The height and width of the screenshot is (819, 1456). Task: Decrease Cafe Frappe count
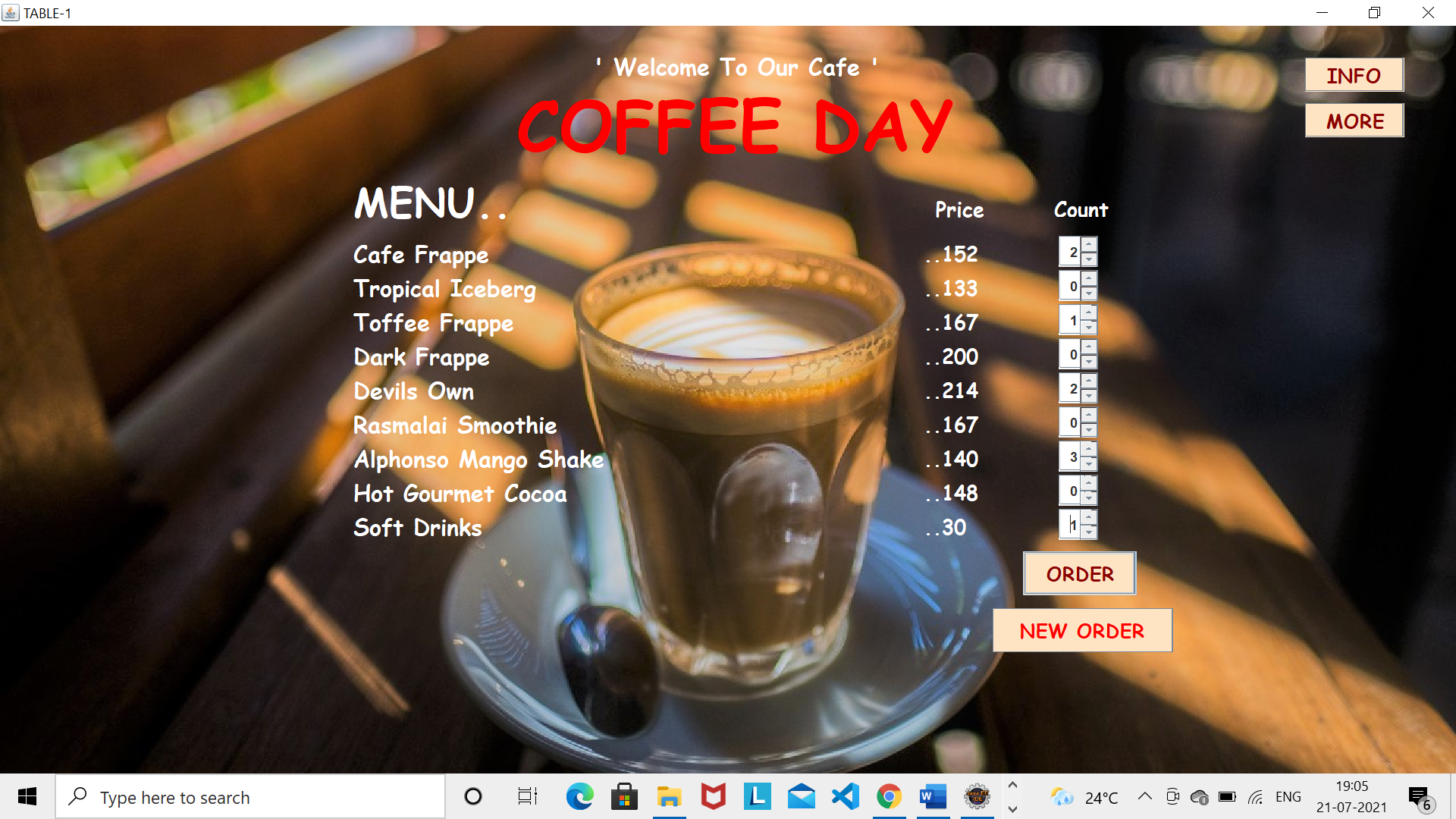[x=1089, y=259]
